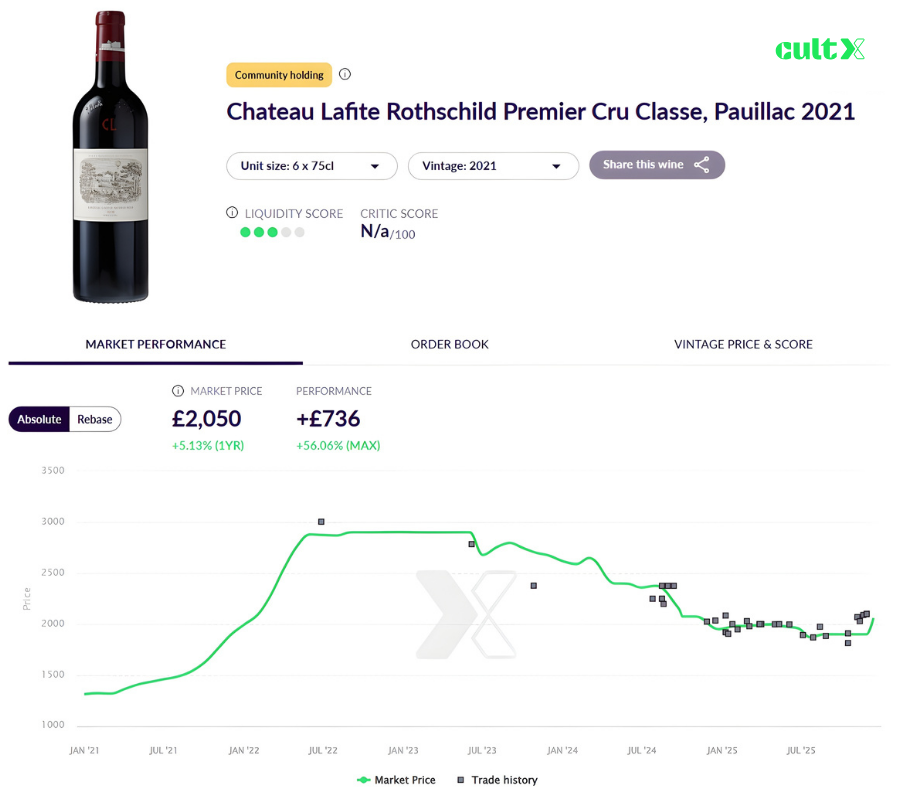Open the Unit size dropdown
Image resolution: width=900 pixels, height=800 pixels.
311,166
